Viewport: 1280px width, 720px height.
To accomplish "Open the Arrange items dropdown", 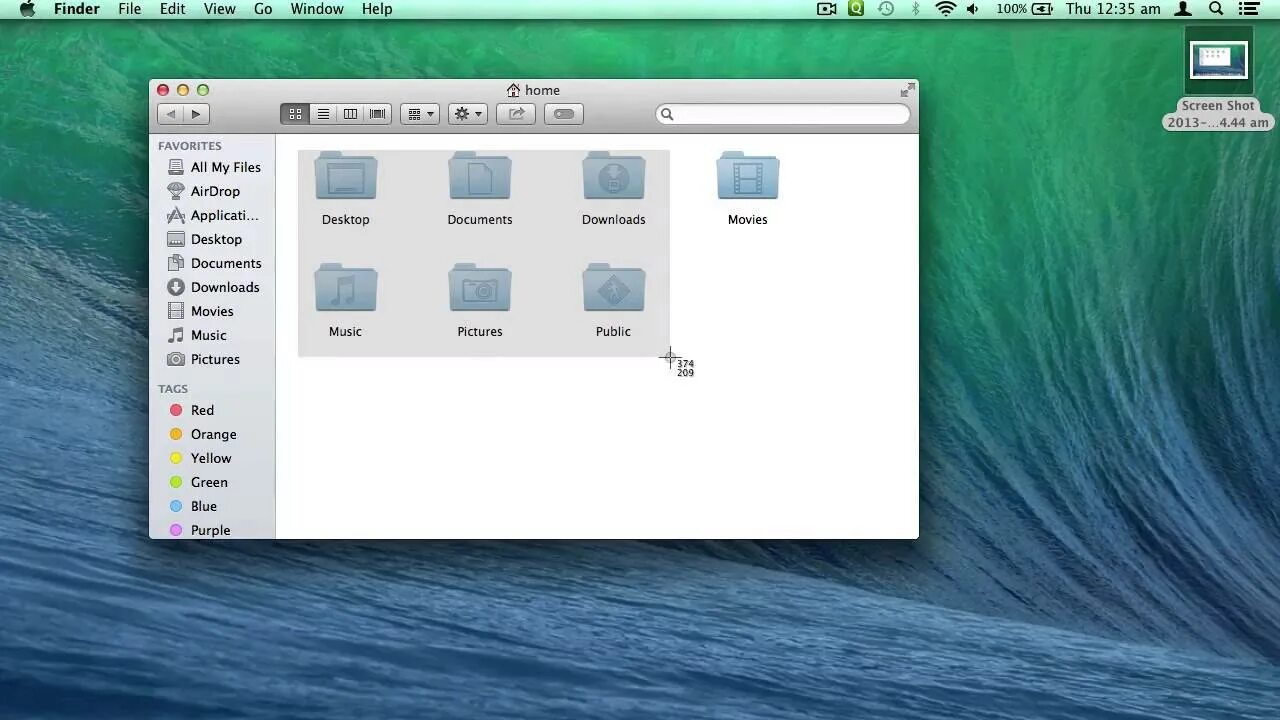I will [x=419, y=114].
